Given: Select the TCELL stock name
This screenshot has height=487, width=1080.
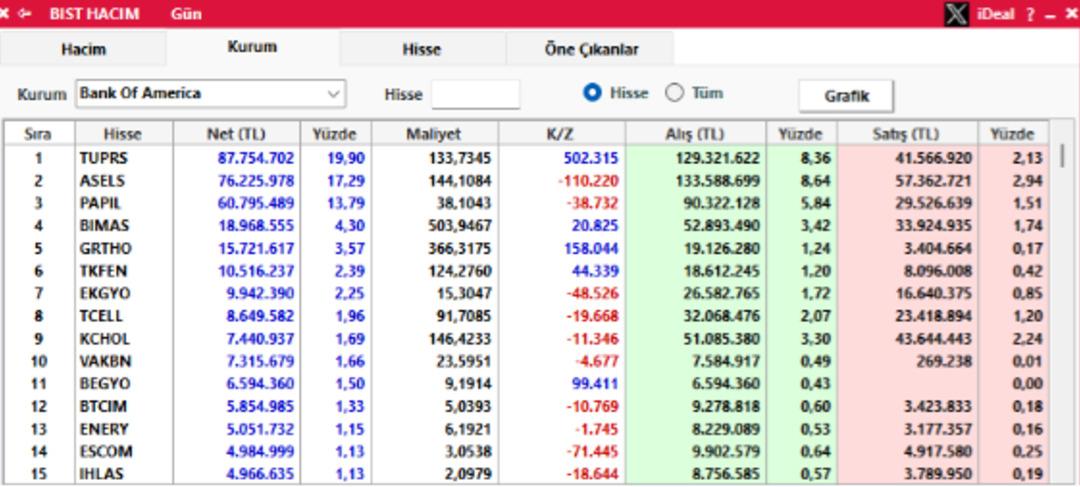Looking at the screenshot, I should coord(101,316).
